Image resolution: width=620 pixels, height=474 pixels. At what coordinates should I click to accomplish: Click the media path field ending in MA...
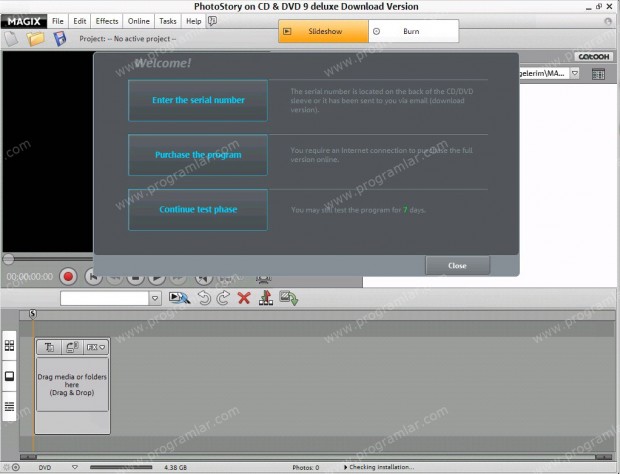pyautogui.click(x=544, y=73)
